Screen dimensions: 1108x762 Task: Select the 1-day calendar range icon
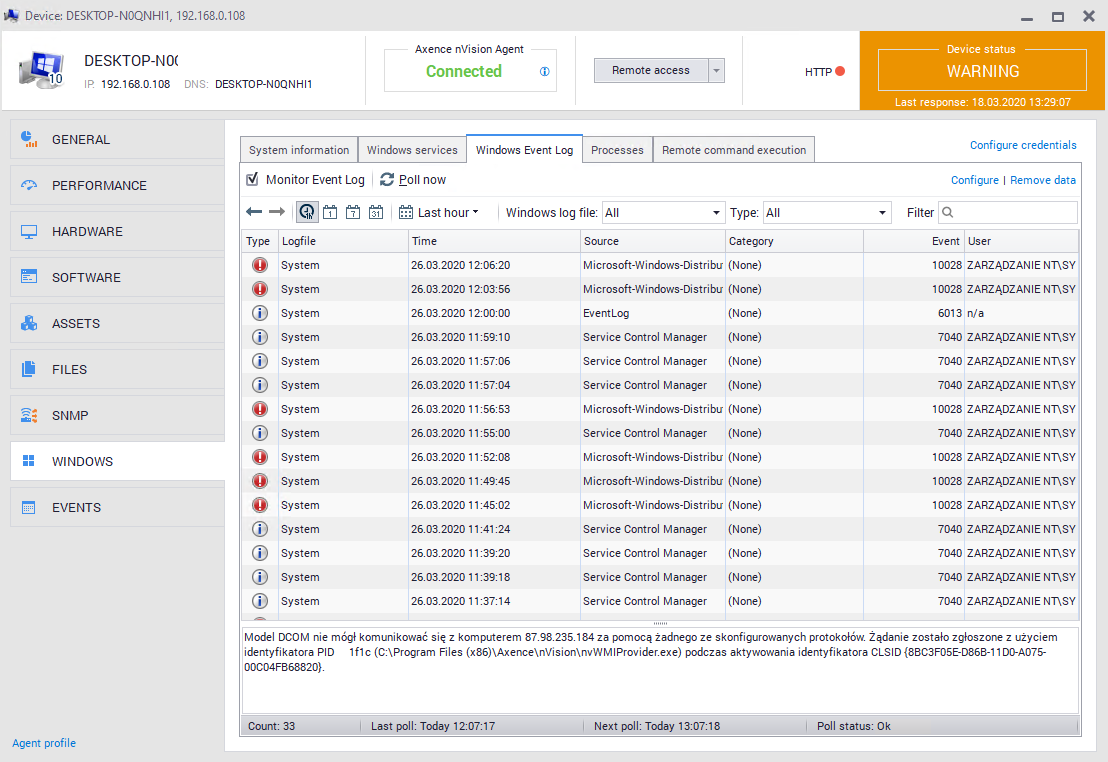pos(330,212)
